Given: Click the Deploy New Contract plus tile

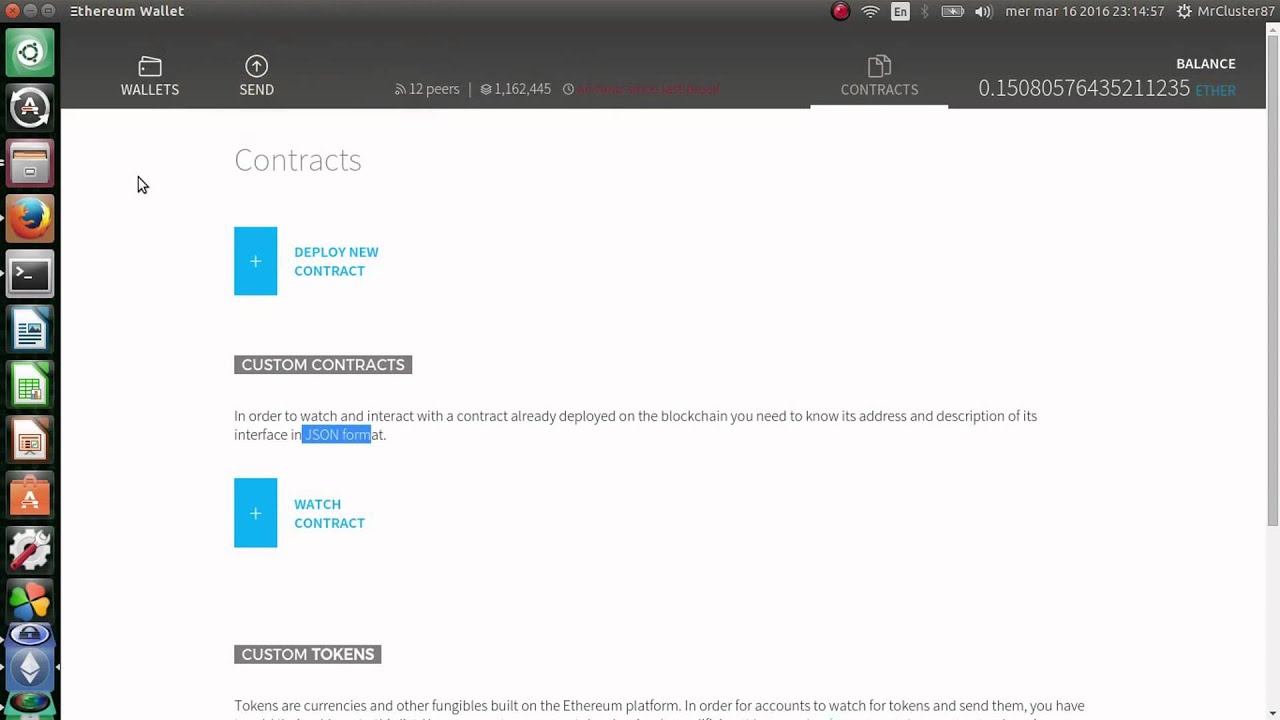Looking at the screenshot, I should [256, 261].
